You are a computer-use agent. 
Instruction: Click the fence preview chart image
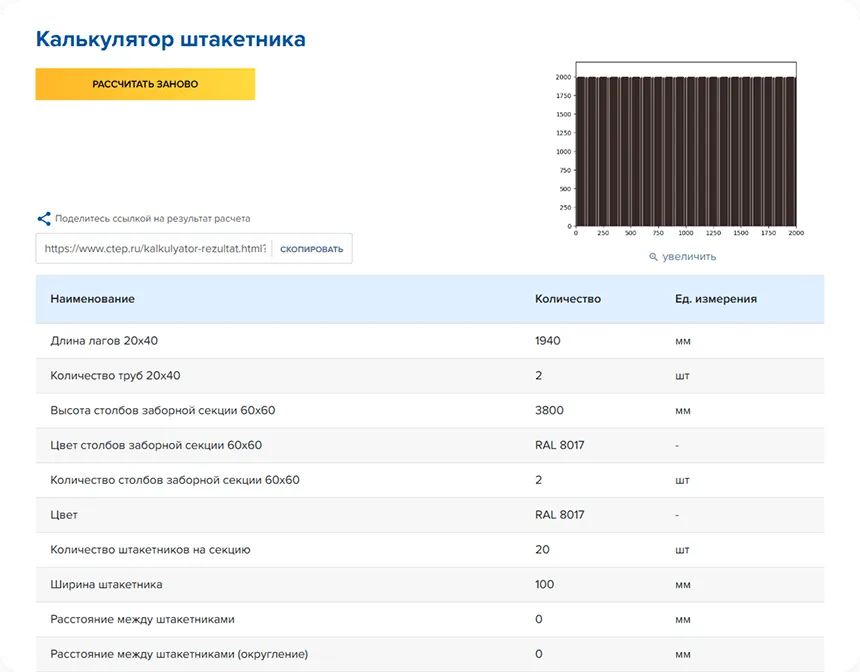pyautogui.click(x=685, y=150)
